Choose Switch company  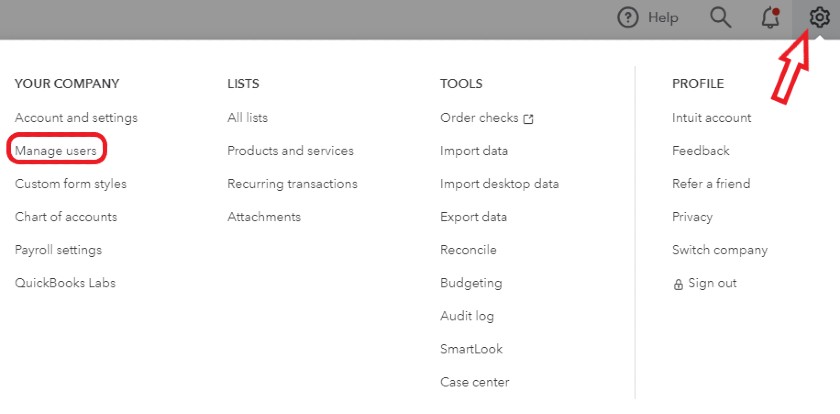pyautogui.click(x=720, y=250)
